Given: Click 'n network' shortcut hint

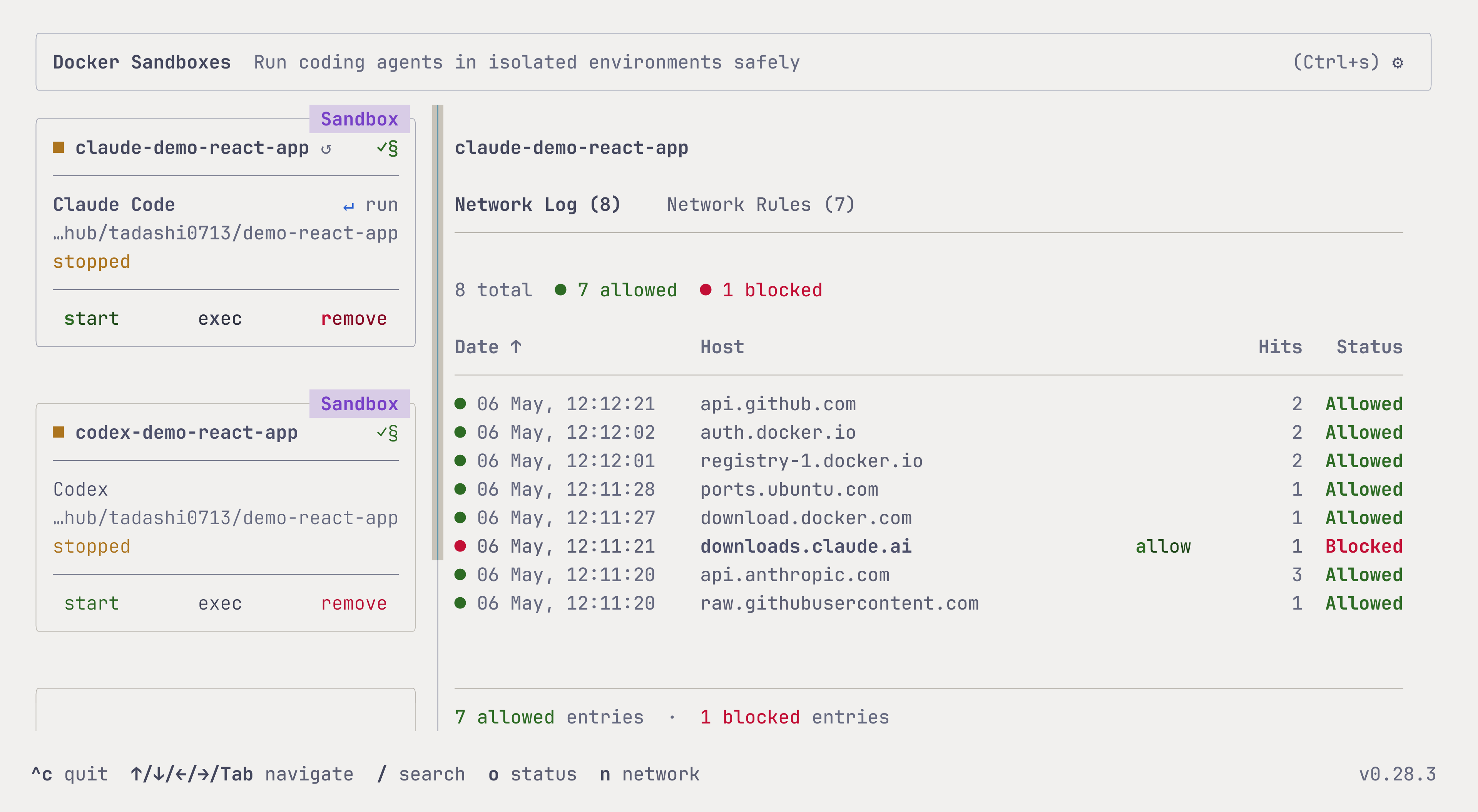Looking at the screenshot, I should click(x=649, y=774).
